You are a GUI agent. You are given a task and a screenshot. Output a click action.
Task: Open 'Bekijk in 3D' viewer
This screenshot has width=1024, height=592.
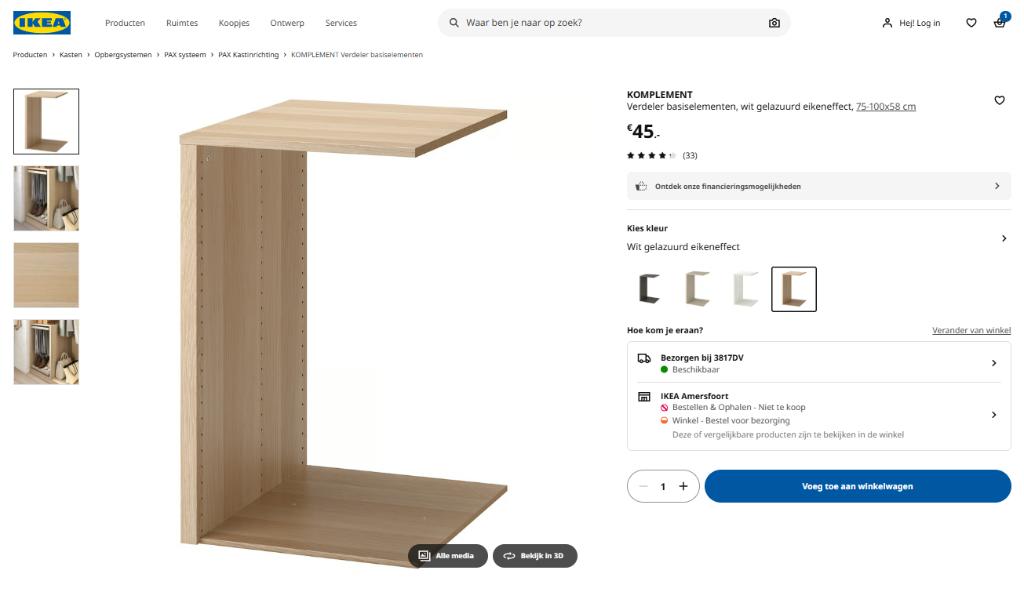coord(535,556)
